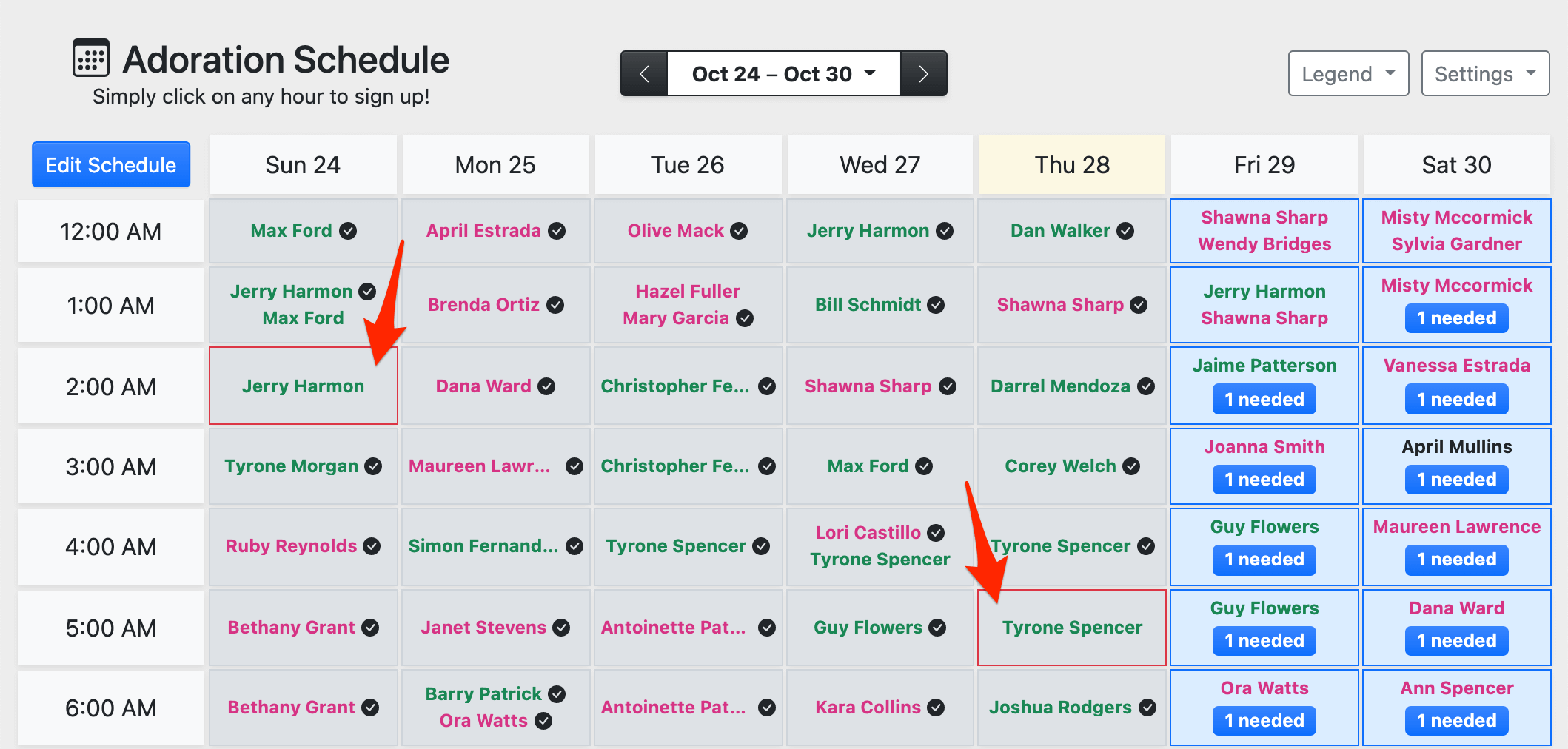Click checkmark badge beside Dan Walker

pyautogui.click(x=1125, y=231)
